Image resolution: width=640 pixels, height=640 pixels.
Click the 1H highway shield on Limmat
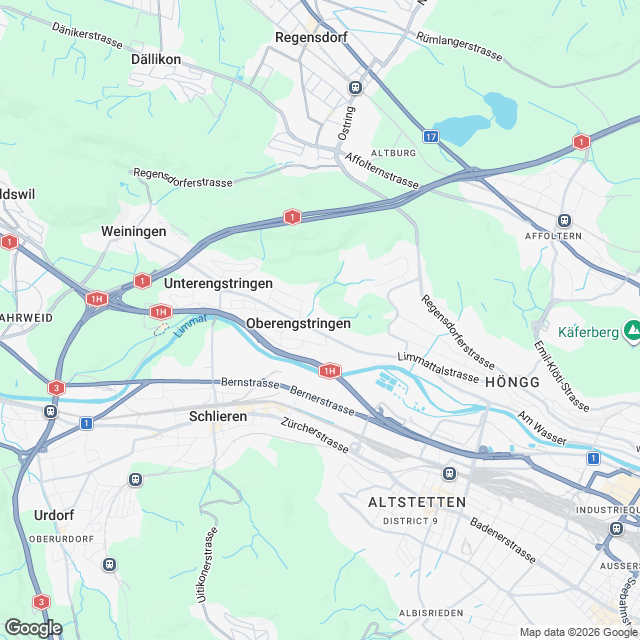330,371
